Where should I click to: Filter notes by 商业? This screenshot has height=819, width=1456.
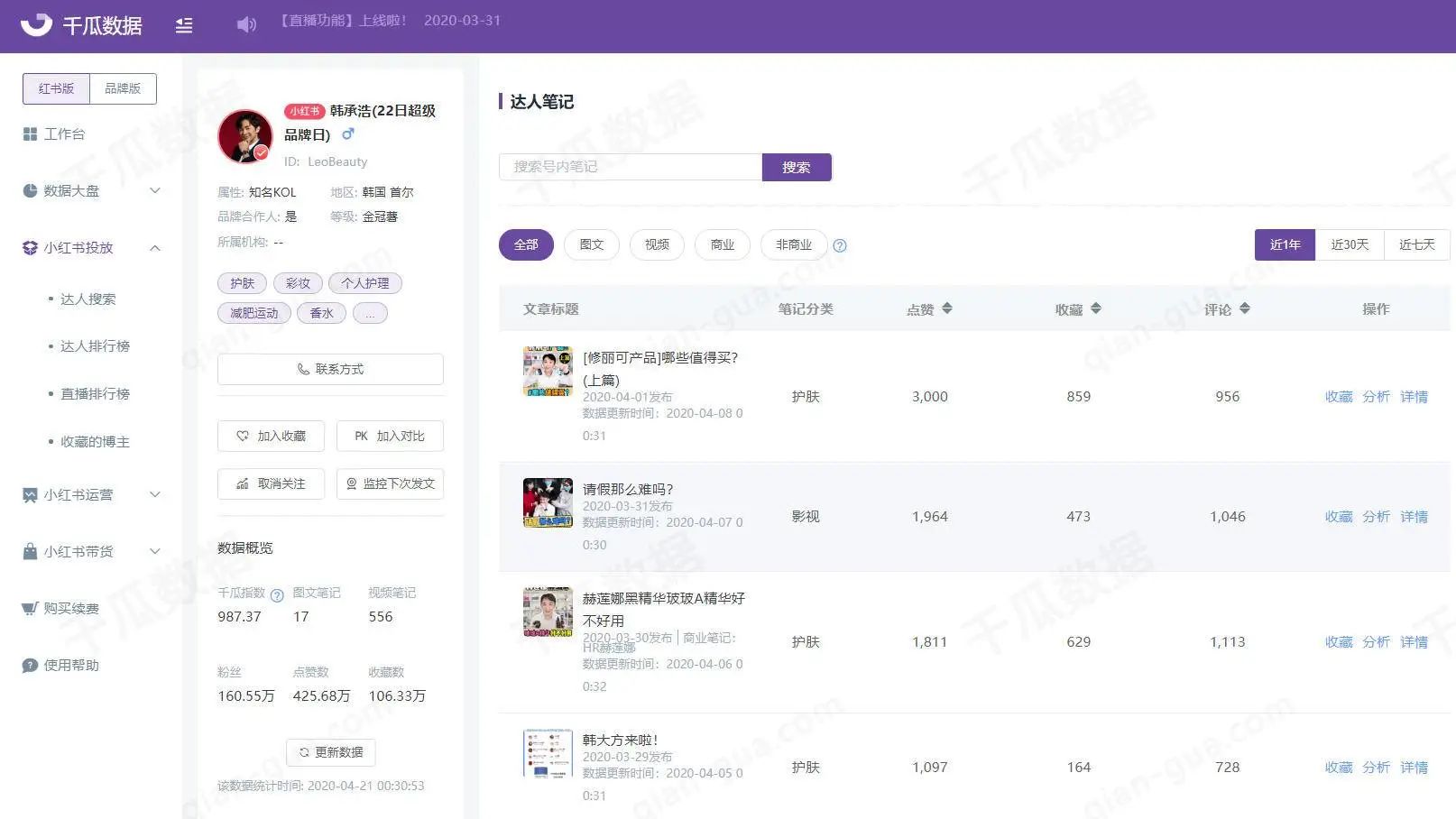(723, 244)
